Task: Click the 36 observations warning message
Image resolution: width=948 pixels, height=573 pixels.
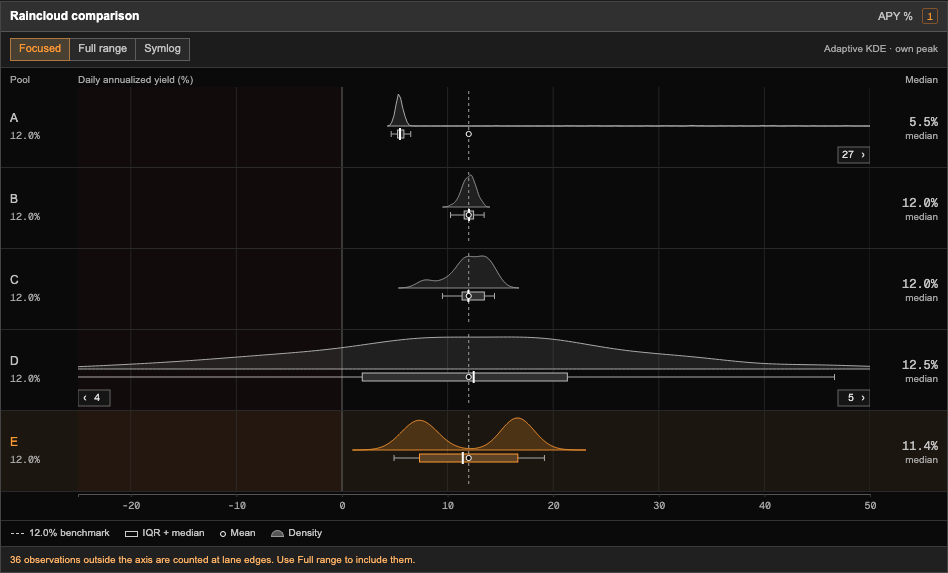Action: [x=212, y=560]
